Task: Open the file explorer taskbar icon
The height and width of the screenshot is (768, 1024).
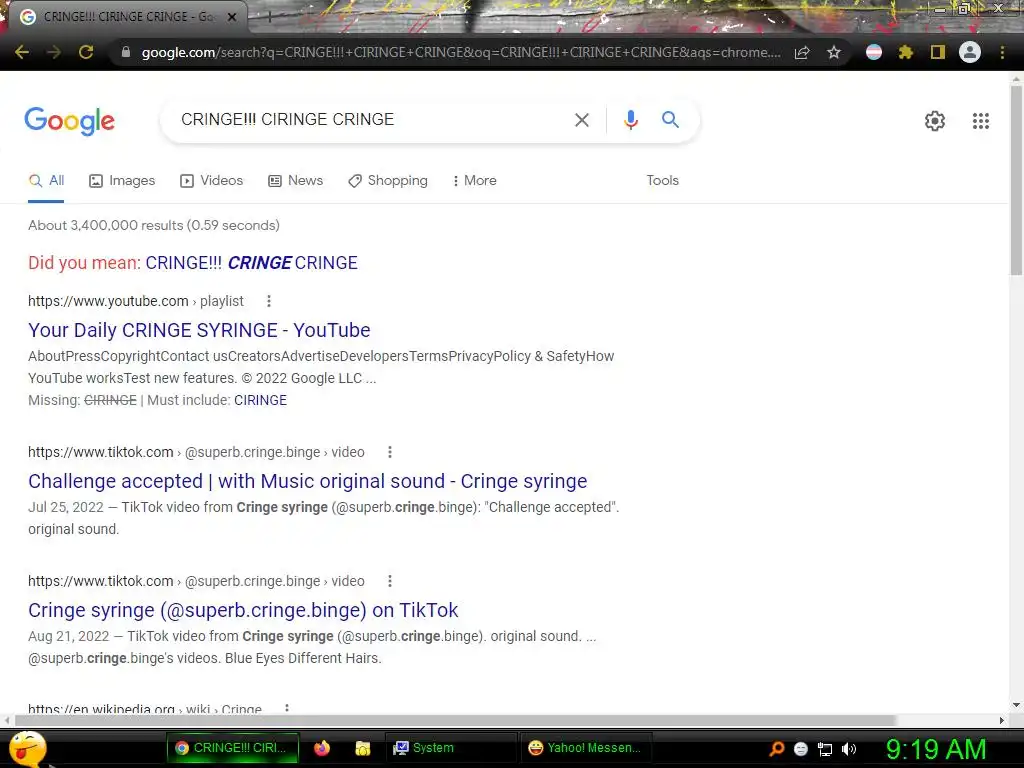Action: [362, 748]
